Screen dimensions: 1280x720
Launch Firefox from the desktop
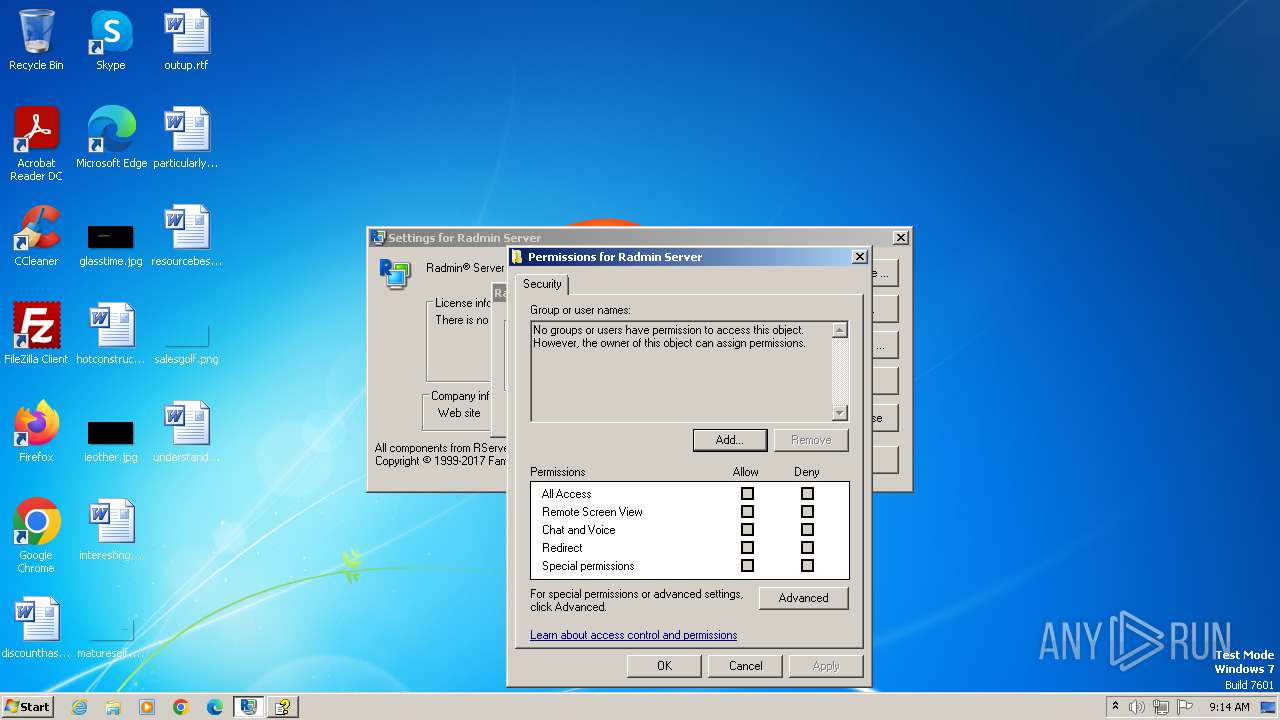point(36,431)
